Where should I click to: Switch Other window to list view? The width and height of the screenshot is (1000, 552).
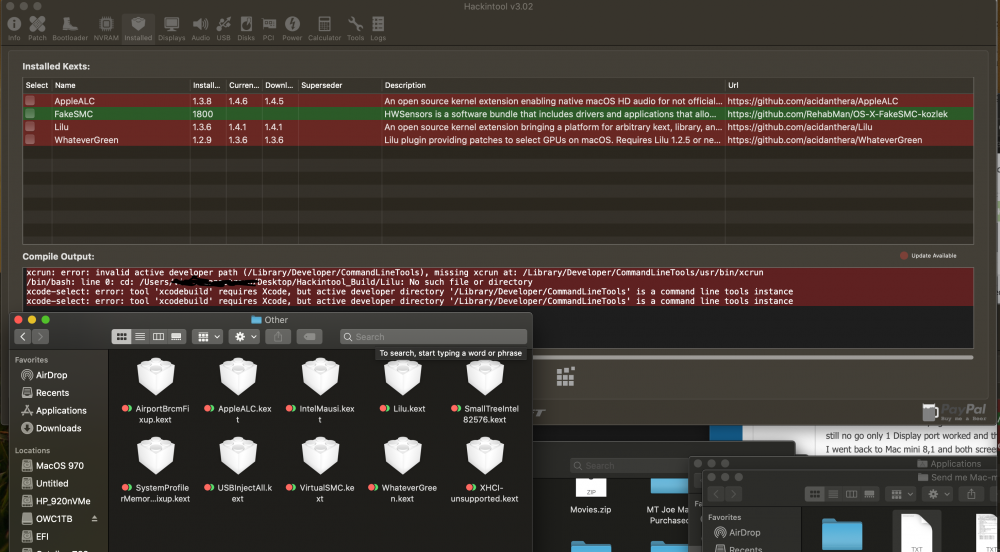click(x=140, y=337)
